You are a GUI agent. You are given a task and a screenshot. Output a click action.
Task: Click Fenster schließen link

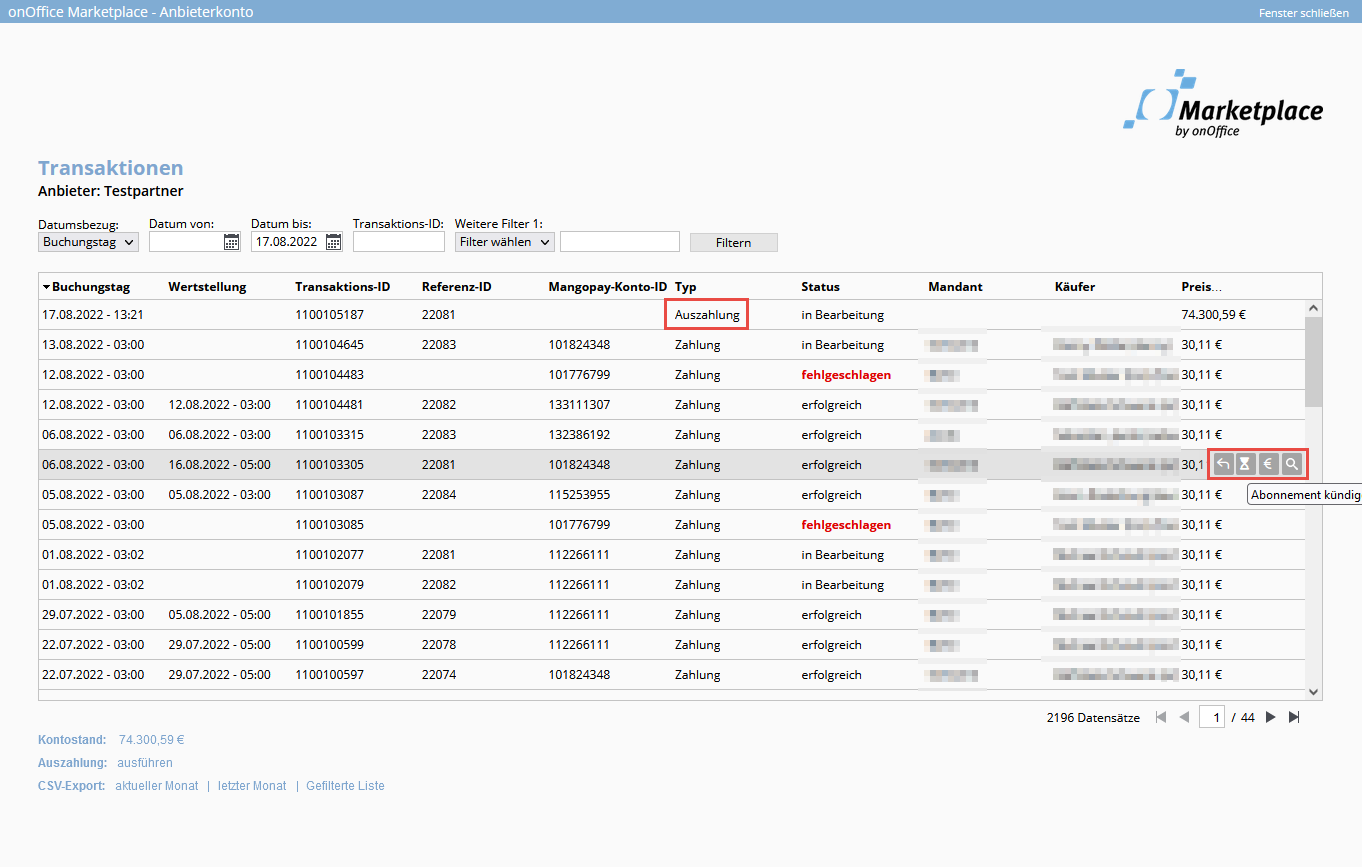pos(1303,13)
